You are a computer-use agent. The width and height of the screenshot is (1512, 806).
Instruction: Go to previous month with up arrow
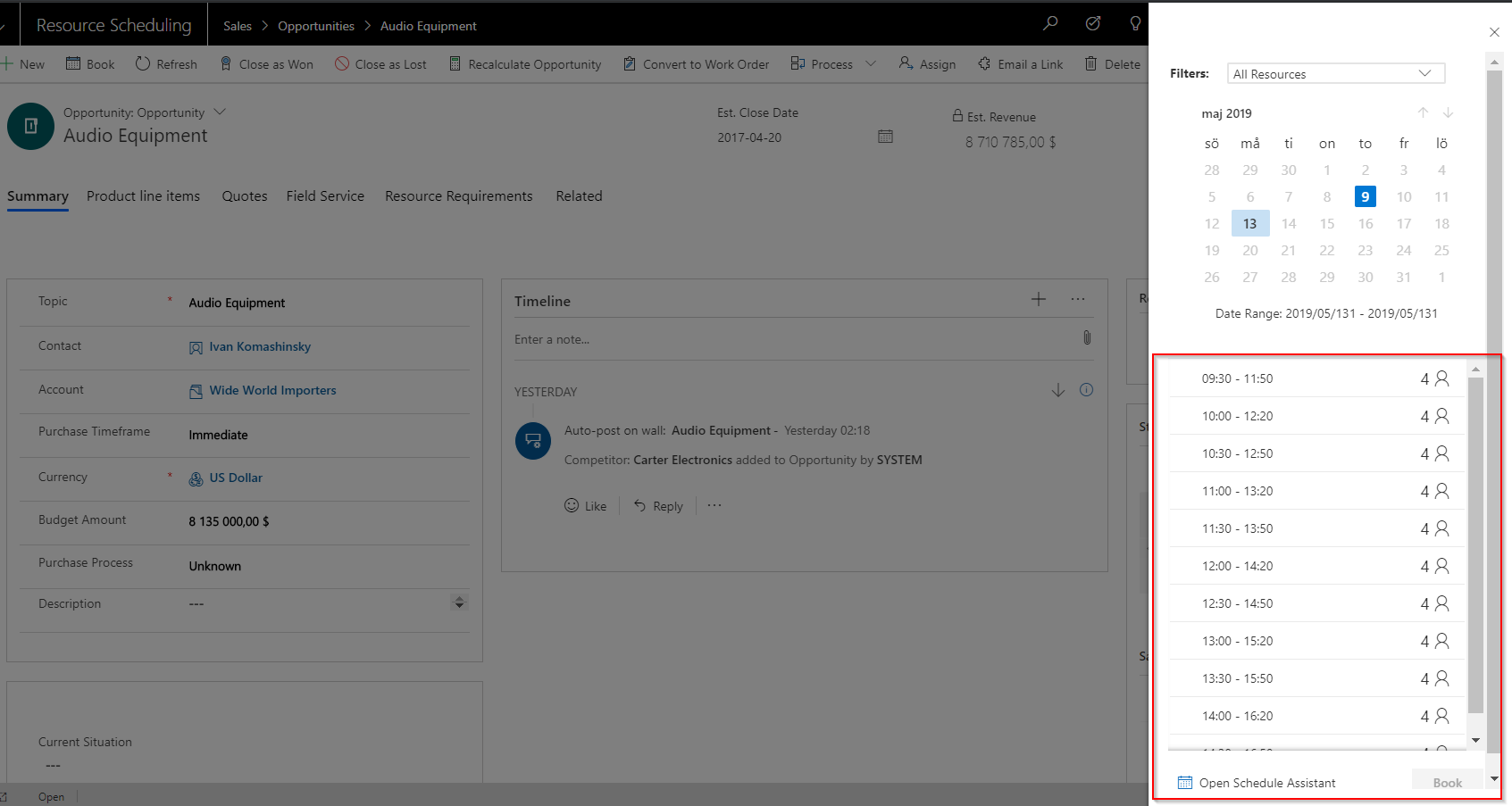coord(1423,112)
